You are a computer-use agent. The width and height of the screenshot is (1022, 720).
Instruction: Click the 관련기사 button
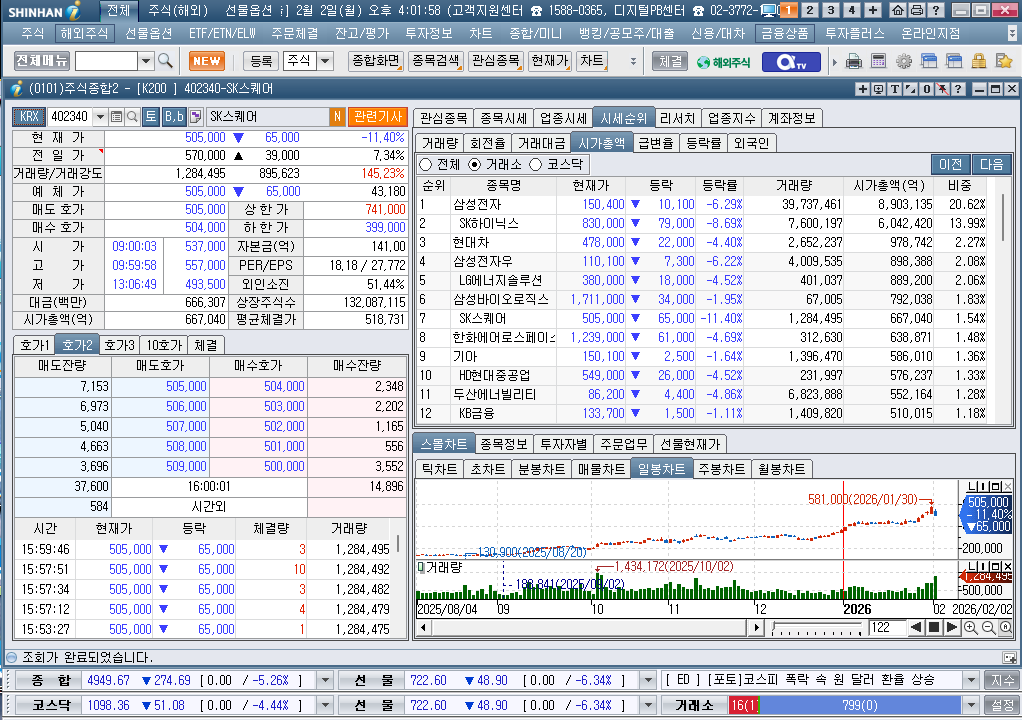pos(378,117)
